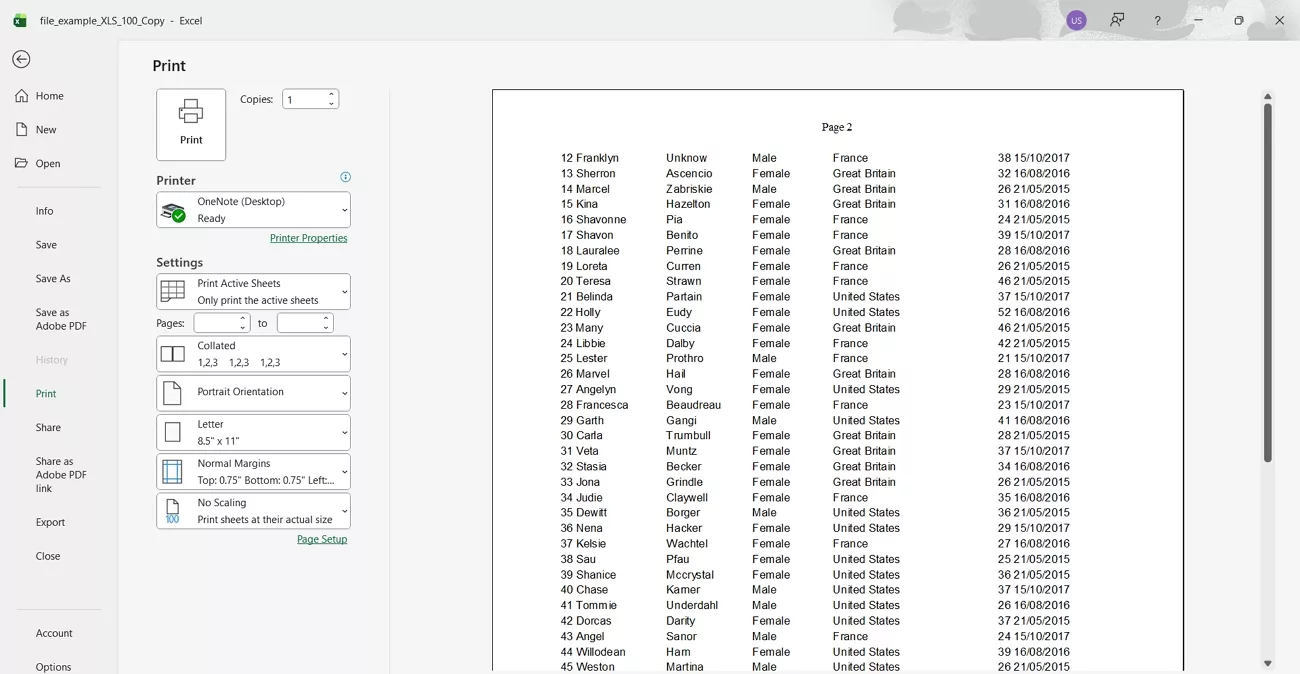Click the US user account avatar

click(x=1076, y=20)
